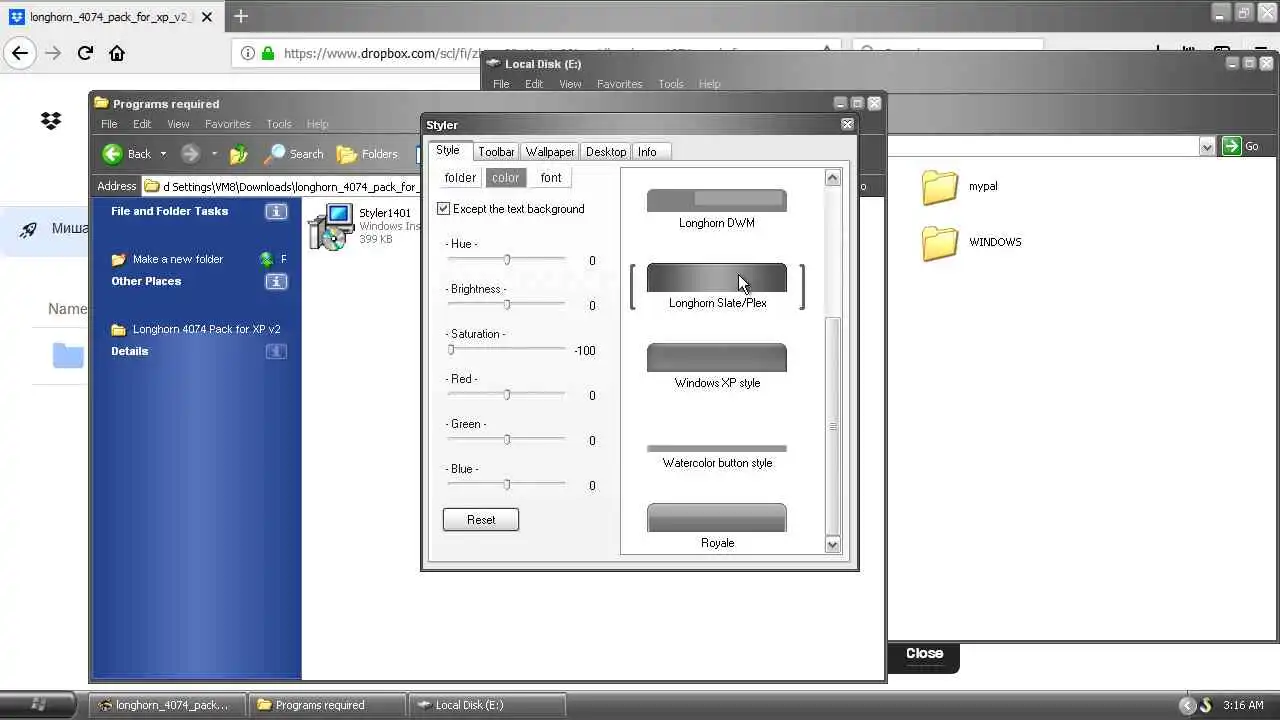Screen dimensions: 1280x720
Task: Open Search in Programs required toolbar
Action: pyautogui.click(x=293, y=154)
